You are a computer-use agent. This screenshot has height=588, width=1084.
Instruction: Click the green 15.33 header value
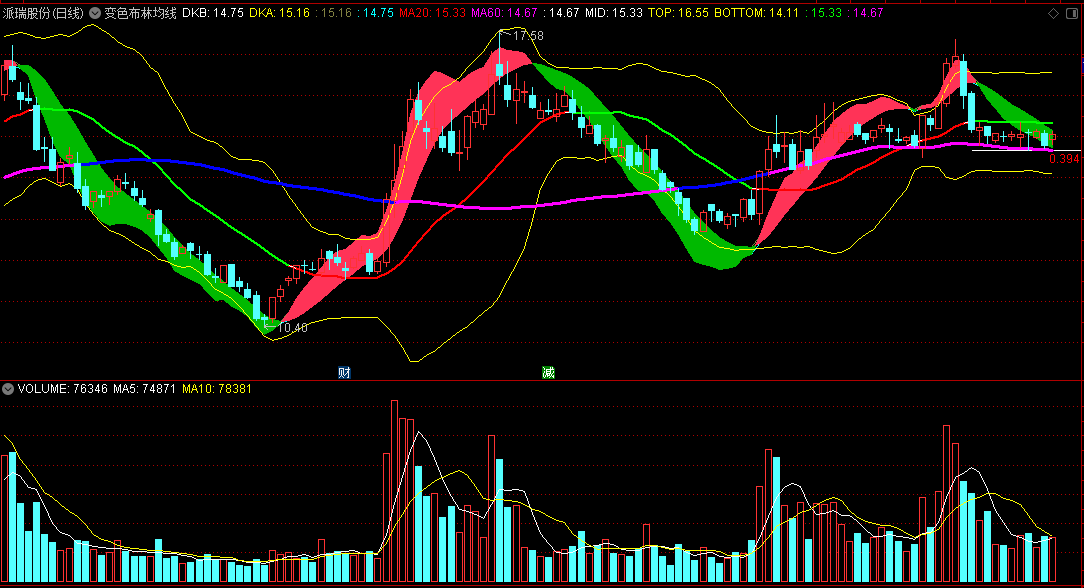(x=826, y=13)
